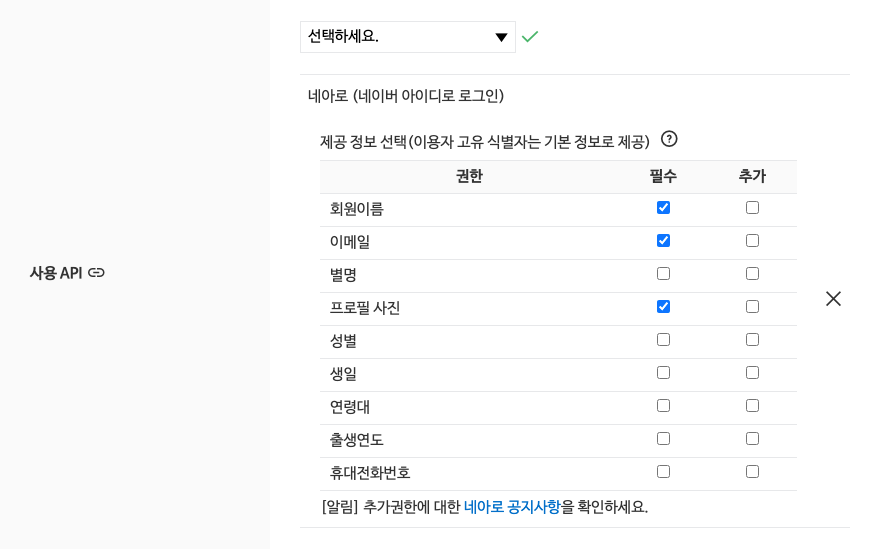Select the additional 출생연도 checkbox
The width and height of the screenshot is (880, 549).
753,438
